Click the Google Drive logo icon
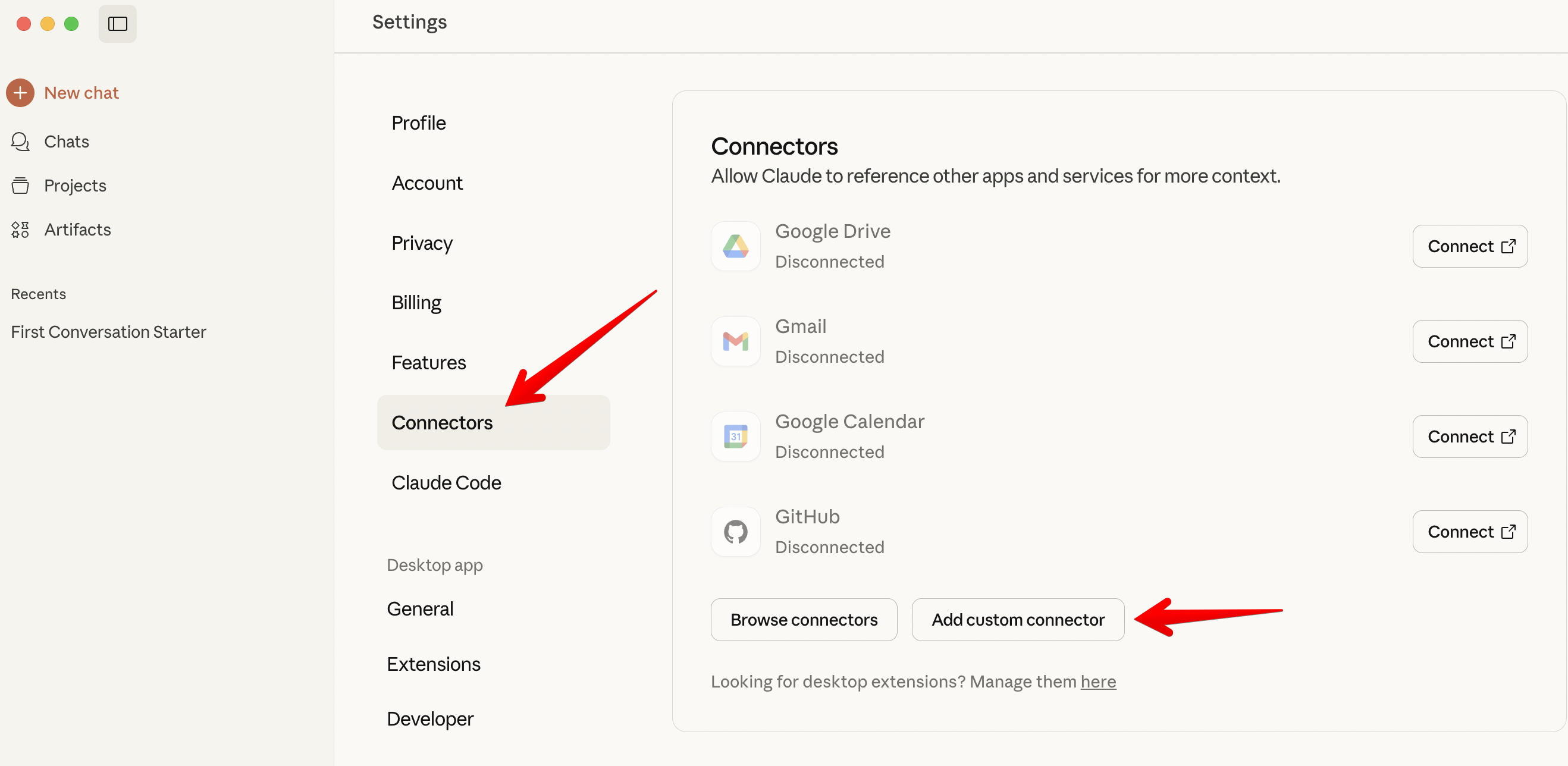 (735, 246)
